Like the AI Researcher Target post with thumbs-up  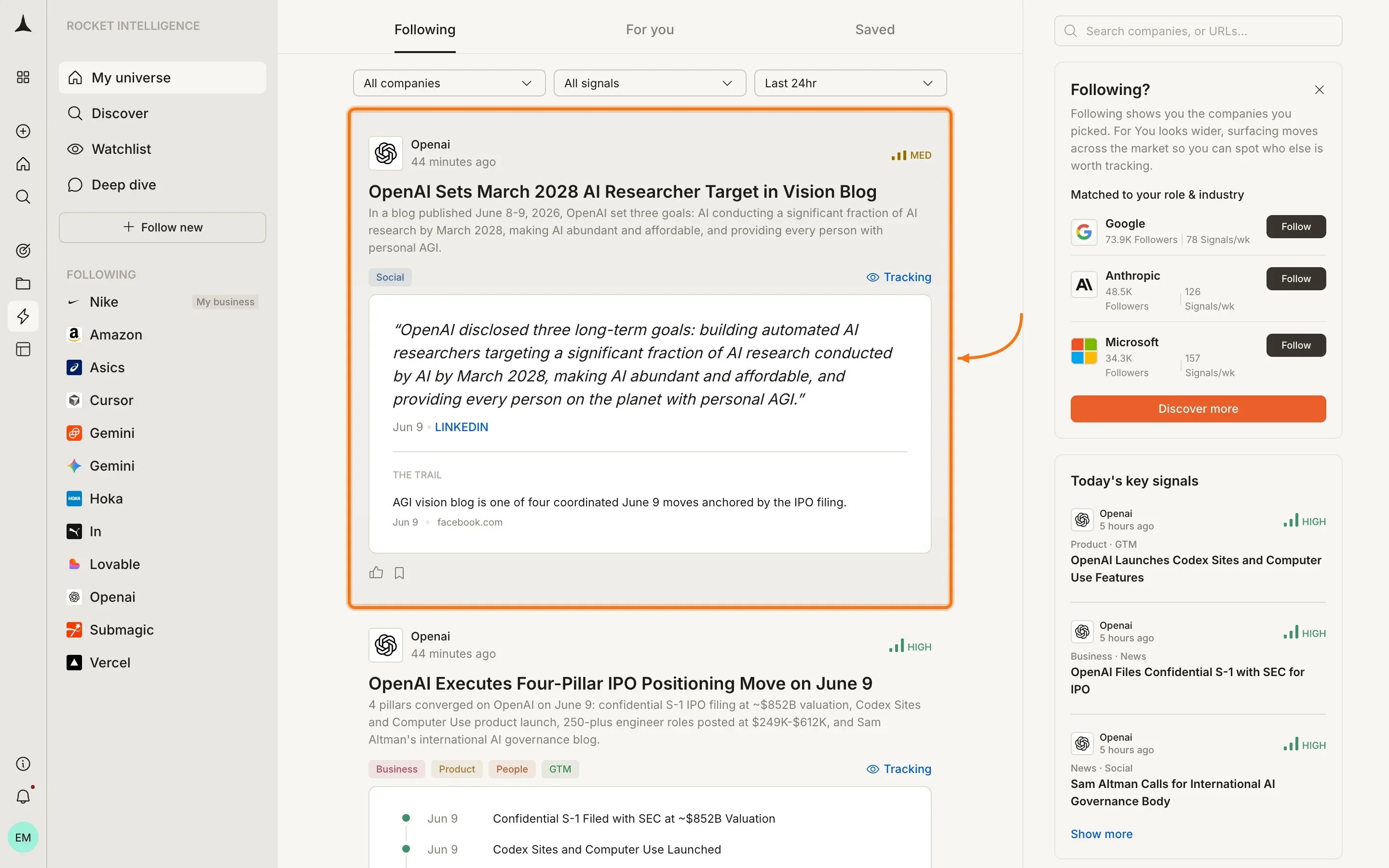coord(376,572)
